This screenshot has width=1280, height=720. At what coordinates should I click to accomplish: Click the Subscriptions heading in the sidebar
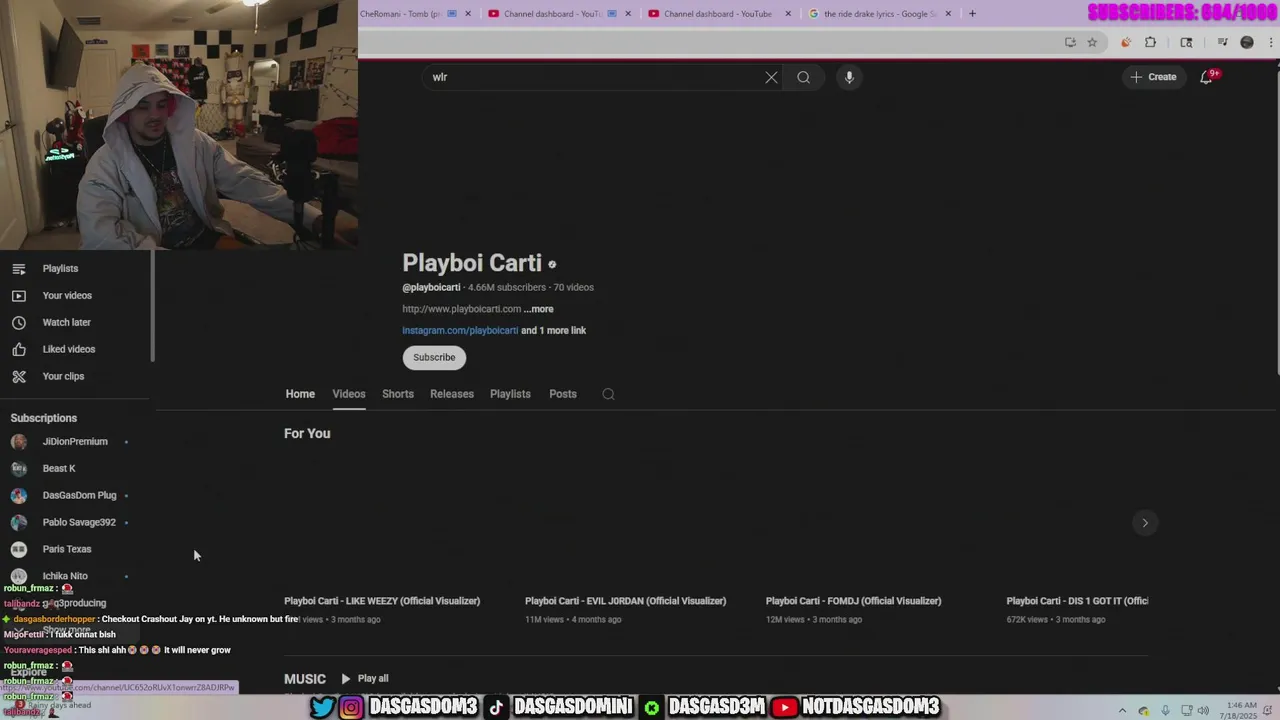point(44,418)
